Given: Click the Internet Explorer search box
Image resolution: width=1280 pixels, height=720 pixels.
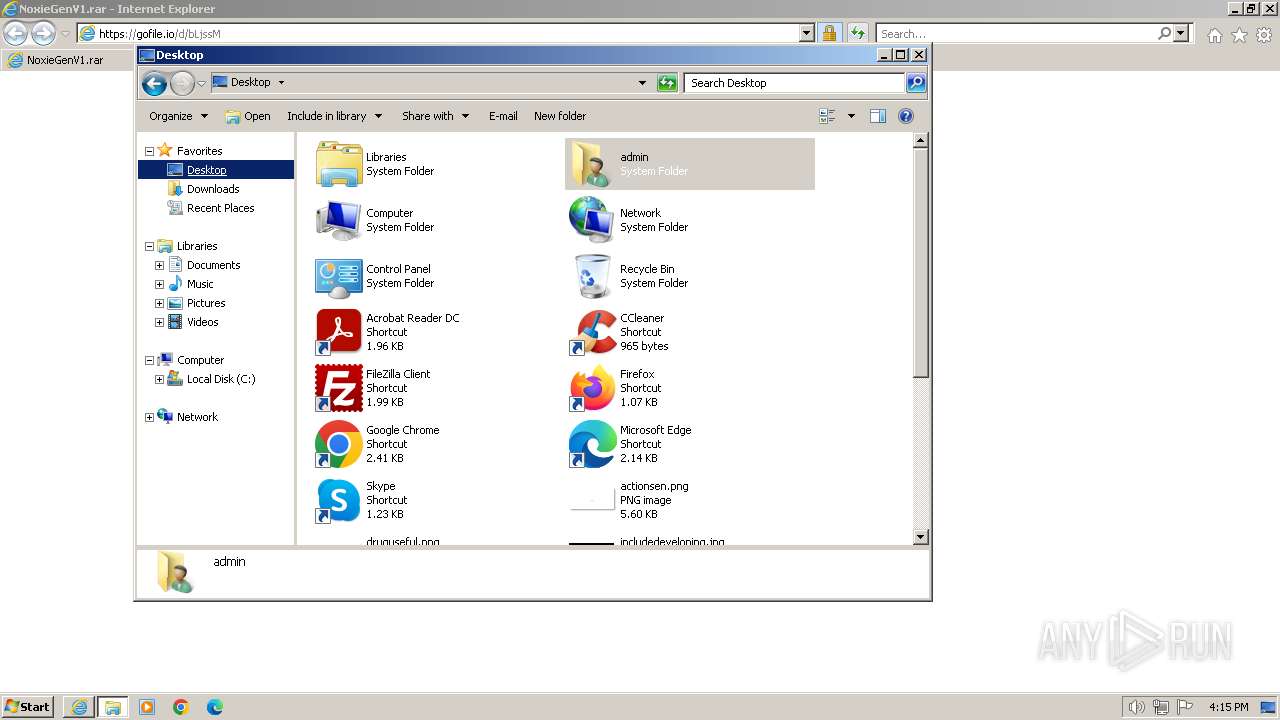Looking at the screenshot, I should [x=1016, y=33].
